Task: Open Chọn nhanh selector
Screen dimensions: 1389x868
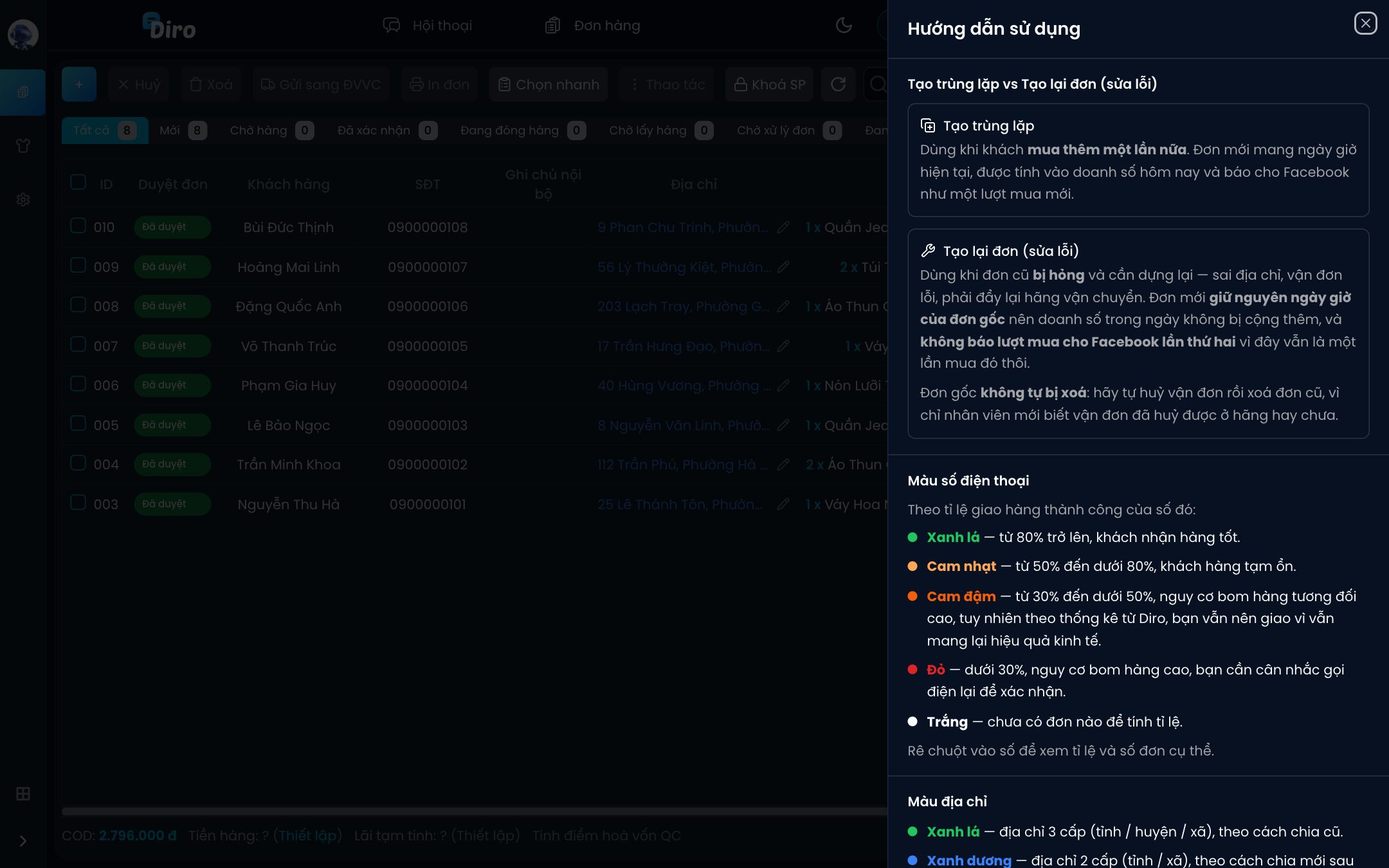Action: tap(549, 84)
